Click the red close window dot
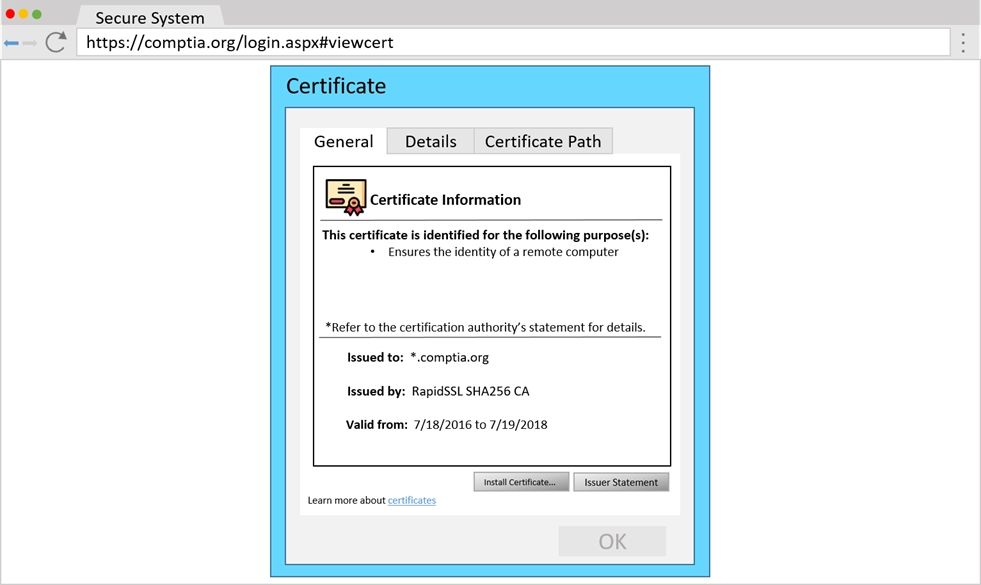This screenshot has height=585, width=981. 10,14
